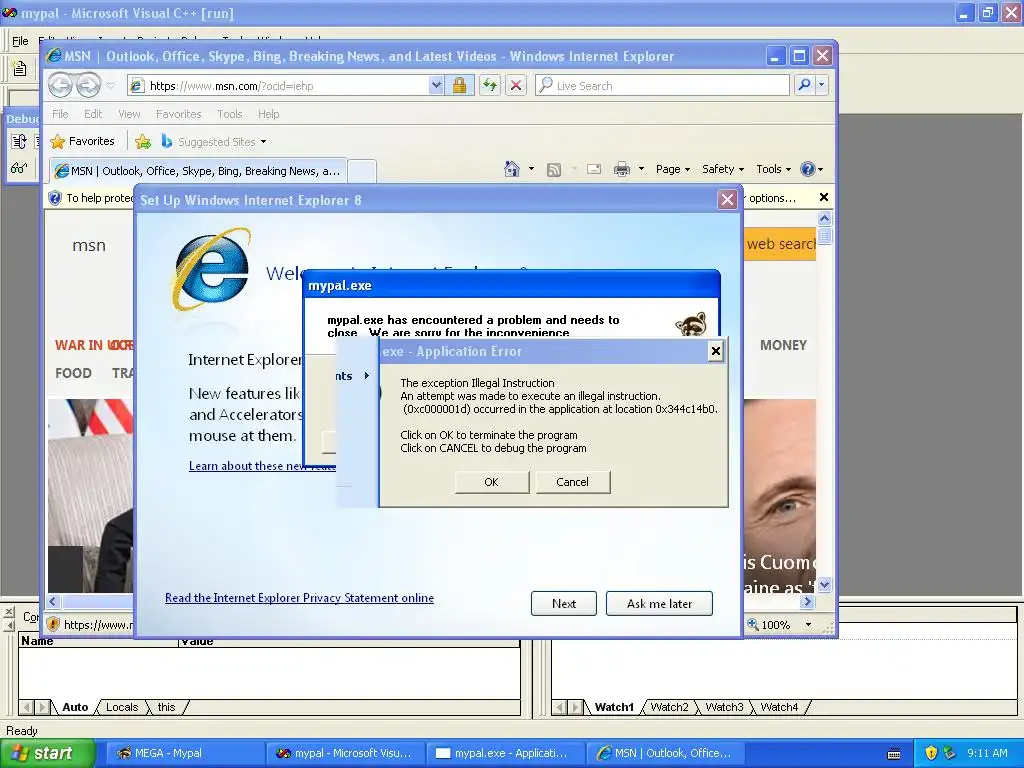This screenshot has width=1024, height=768.
Task: Click the new document icon in Visual C++ toolbar
Action: coord(20,68)
